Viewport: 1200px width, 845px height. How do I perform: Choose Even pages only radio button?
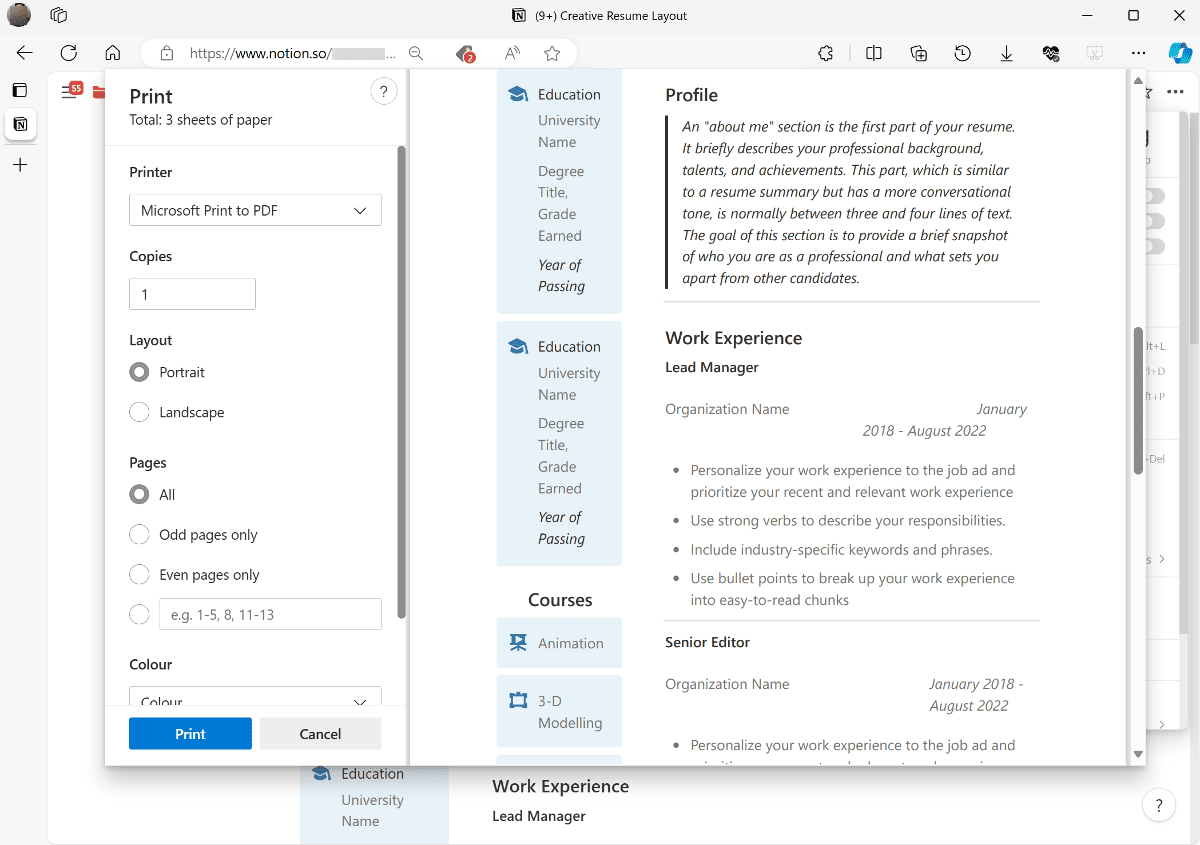(140, 575)
